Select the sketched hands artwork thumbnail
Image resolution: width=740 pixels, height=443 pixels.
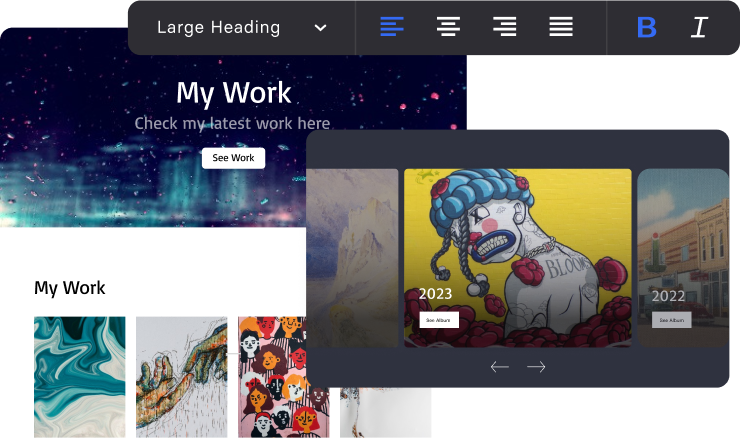tap(181, 376)
